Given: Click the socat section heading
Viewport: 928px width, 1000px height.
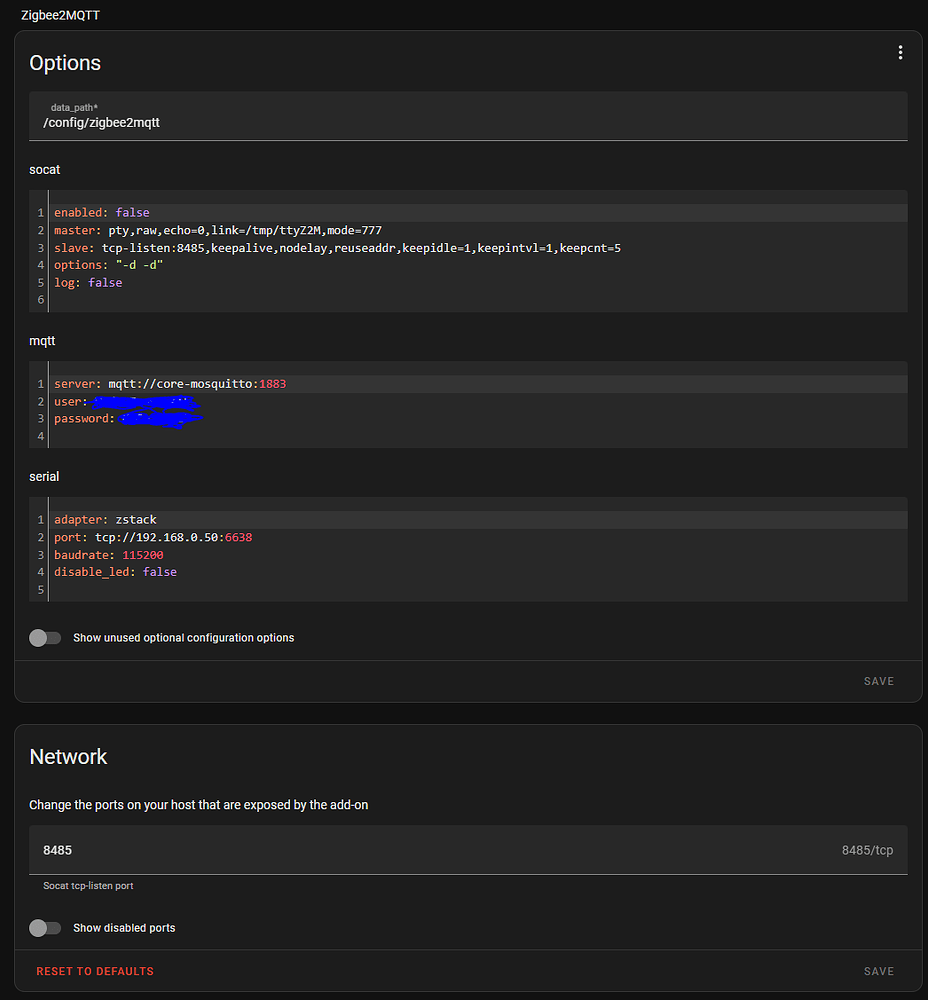Looking at the screenshot, I should pos(44,169).
